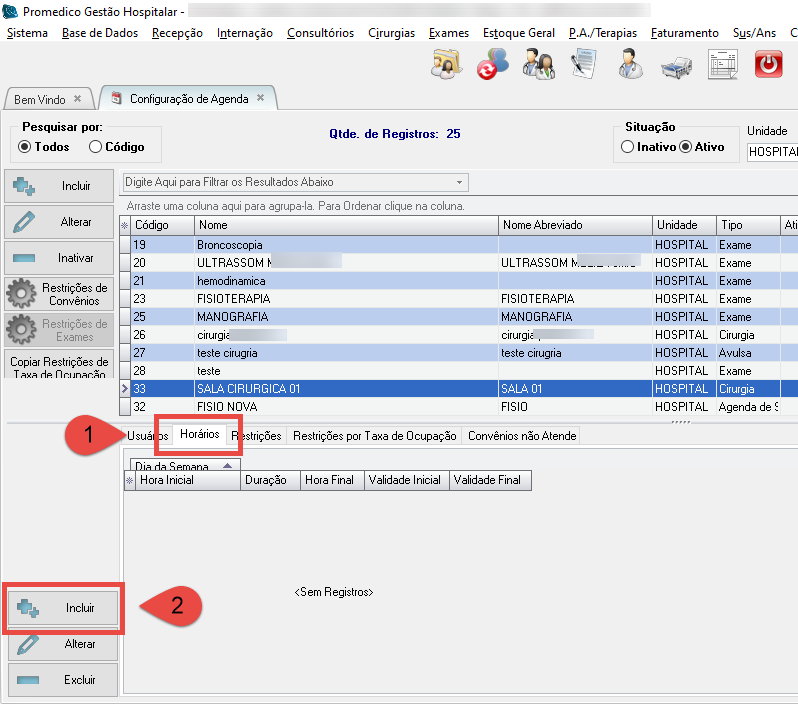The width and height of the screenshot is (798, 704).
Task: Expand the filter results dropdown arrow
Action: 459,183
